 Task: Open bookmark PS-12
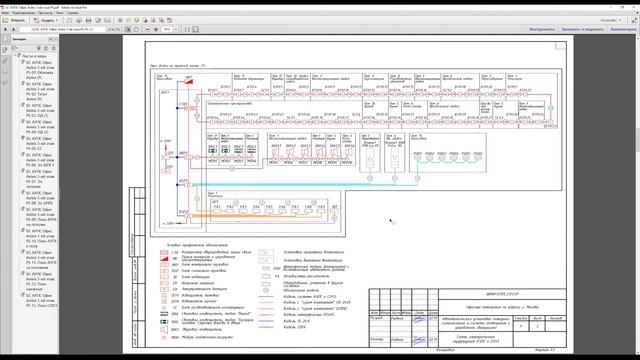click(40, 281)
